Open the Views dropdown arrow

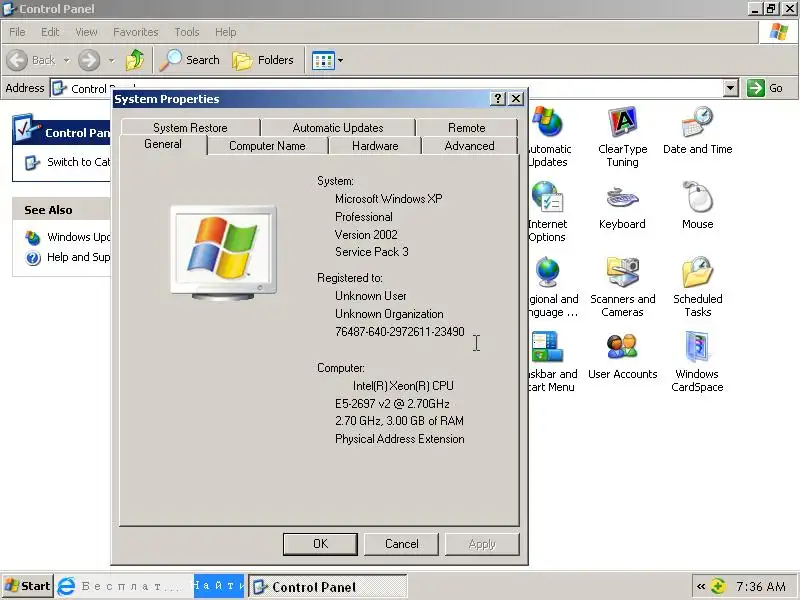[340, 60]
